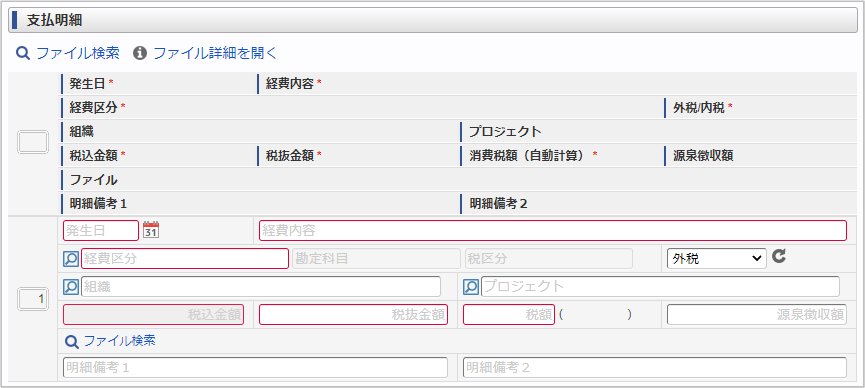Screen dimensions: 865x388
Task: Click the info icon before ファイル詳細を開く
Action: point(140,53)
